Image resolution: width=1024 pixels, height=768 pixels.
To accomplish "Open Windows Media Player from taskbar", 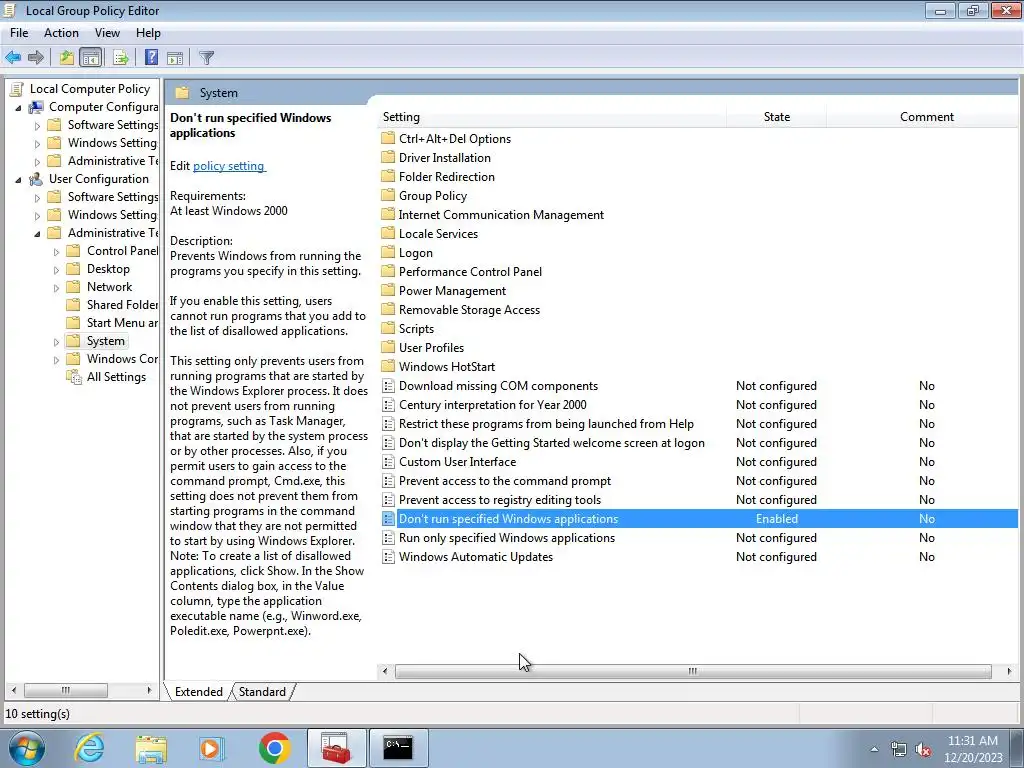I will tap(212, 748).
